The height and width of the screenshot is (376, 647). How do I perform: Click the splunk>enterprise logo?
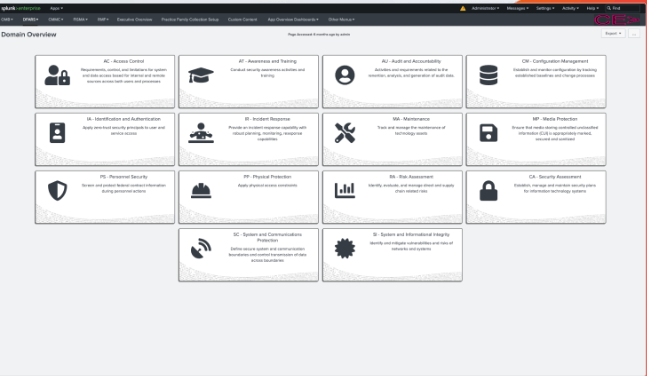tap(21, 8)
